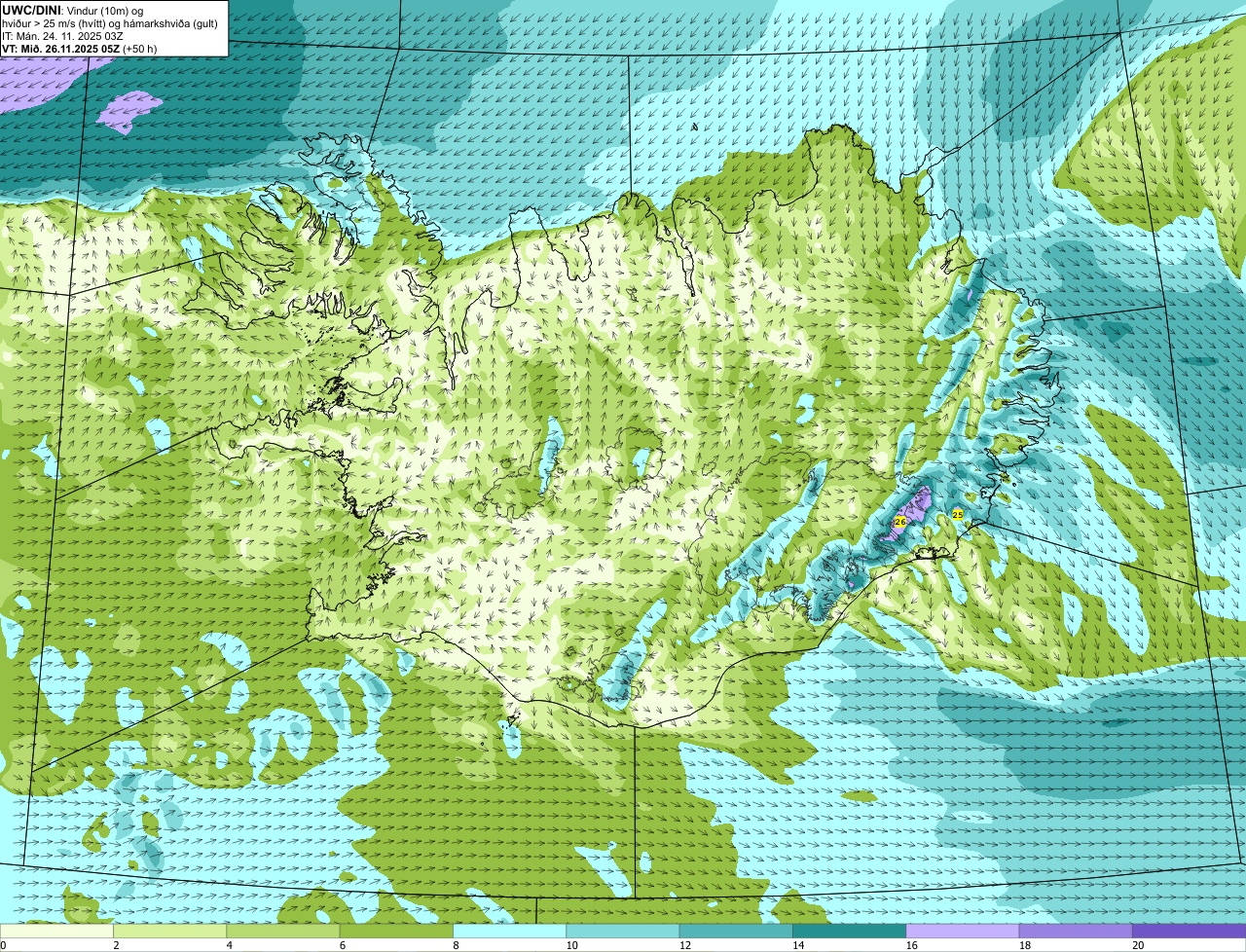Screen dimensions: 1246x952
Task: Click the 'UWC/DINI: Vindur (10m) og' title line
Action: tap(73, 10)
